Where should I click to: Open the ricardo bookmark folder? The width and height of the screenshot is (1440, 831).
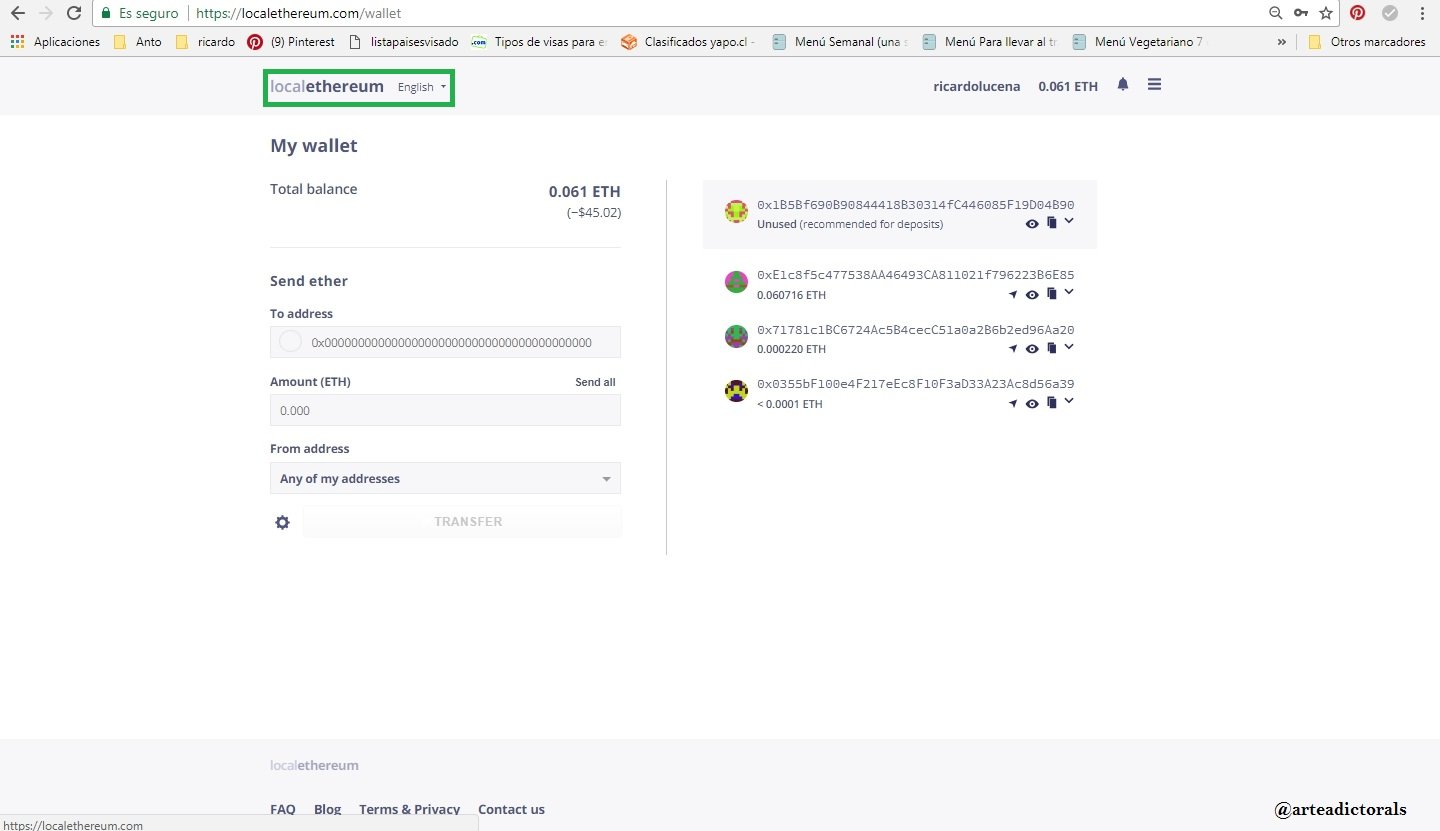(205, 42)
